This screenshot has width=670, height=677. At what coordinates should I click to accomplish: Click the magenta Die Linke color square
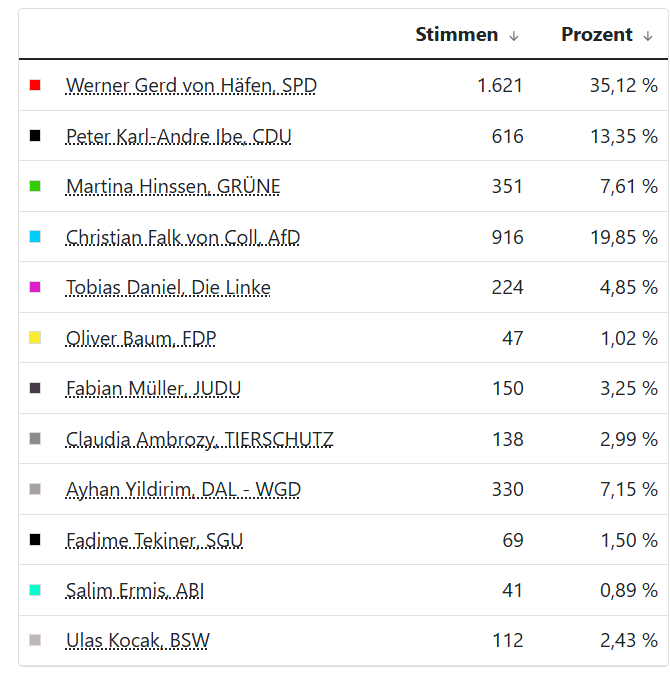point(36,287)
